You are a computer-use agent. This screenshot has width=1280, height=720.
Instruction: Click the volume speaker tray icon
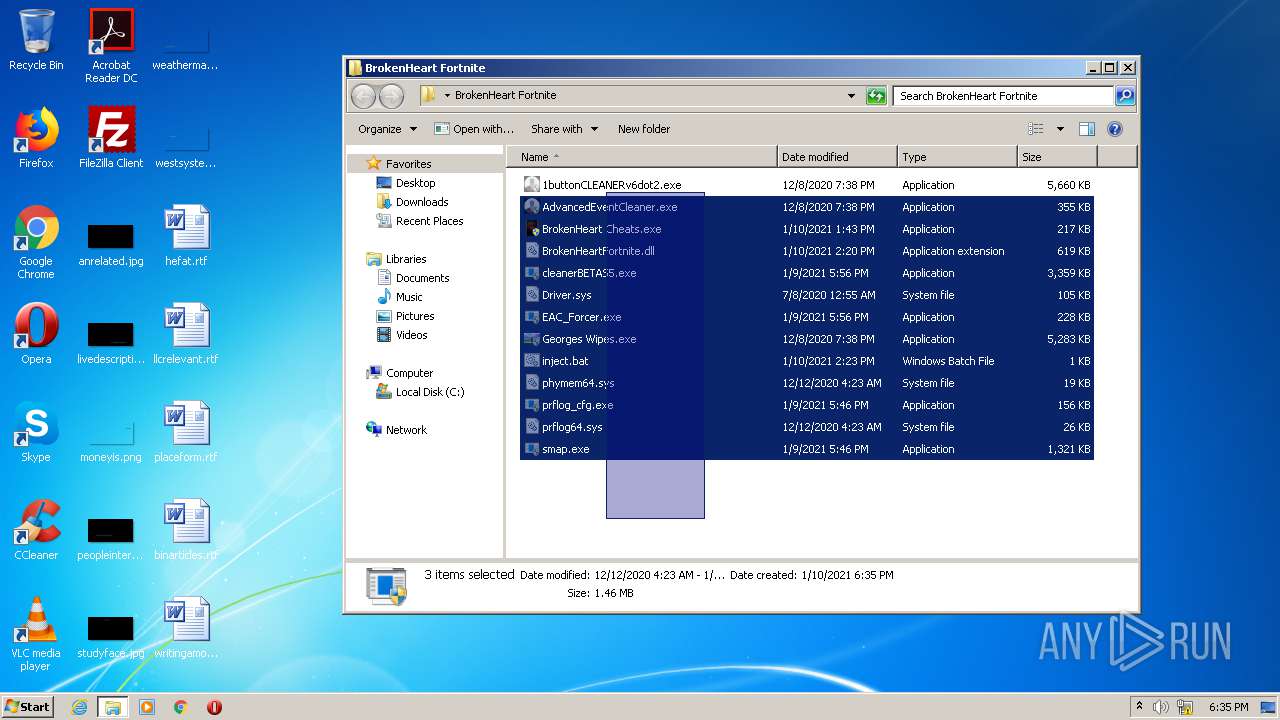1161,707
